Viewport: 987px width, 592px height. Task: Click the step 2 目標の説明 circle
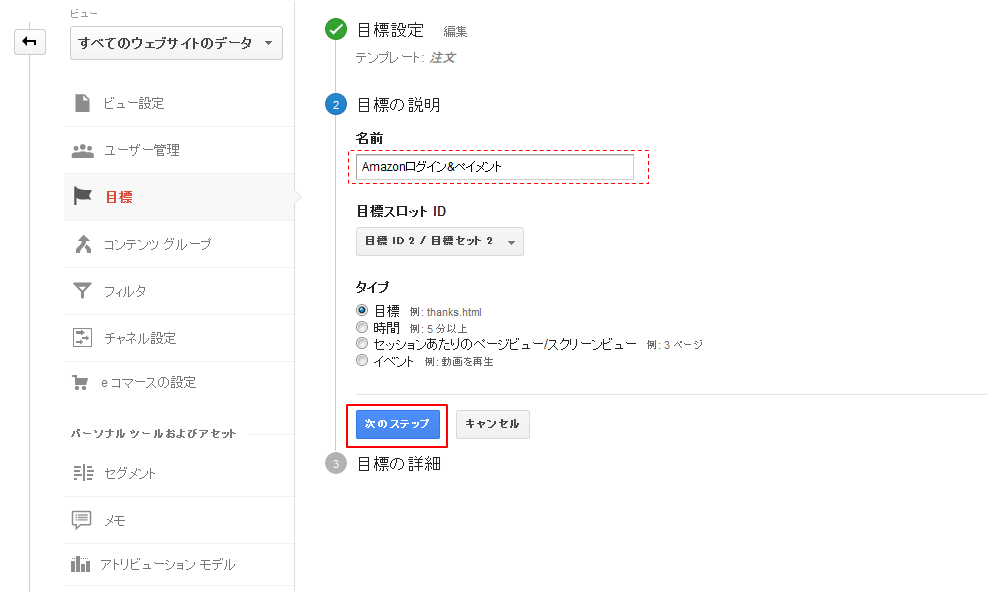(x=336, y=105)
